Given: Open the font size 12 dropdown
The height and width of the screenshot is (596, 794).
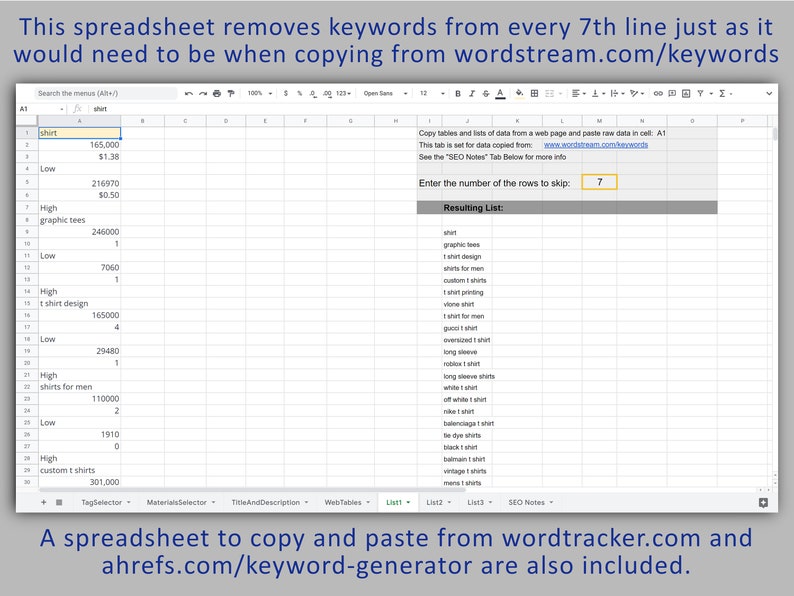Looking at the screenshot, I should pyautogui.click(x=432, y=93).
